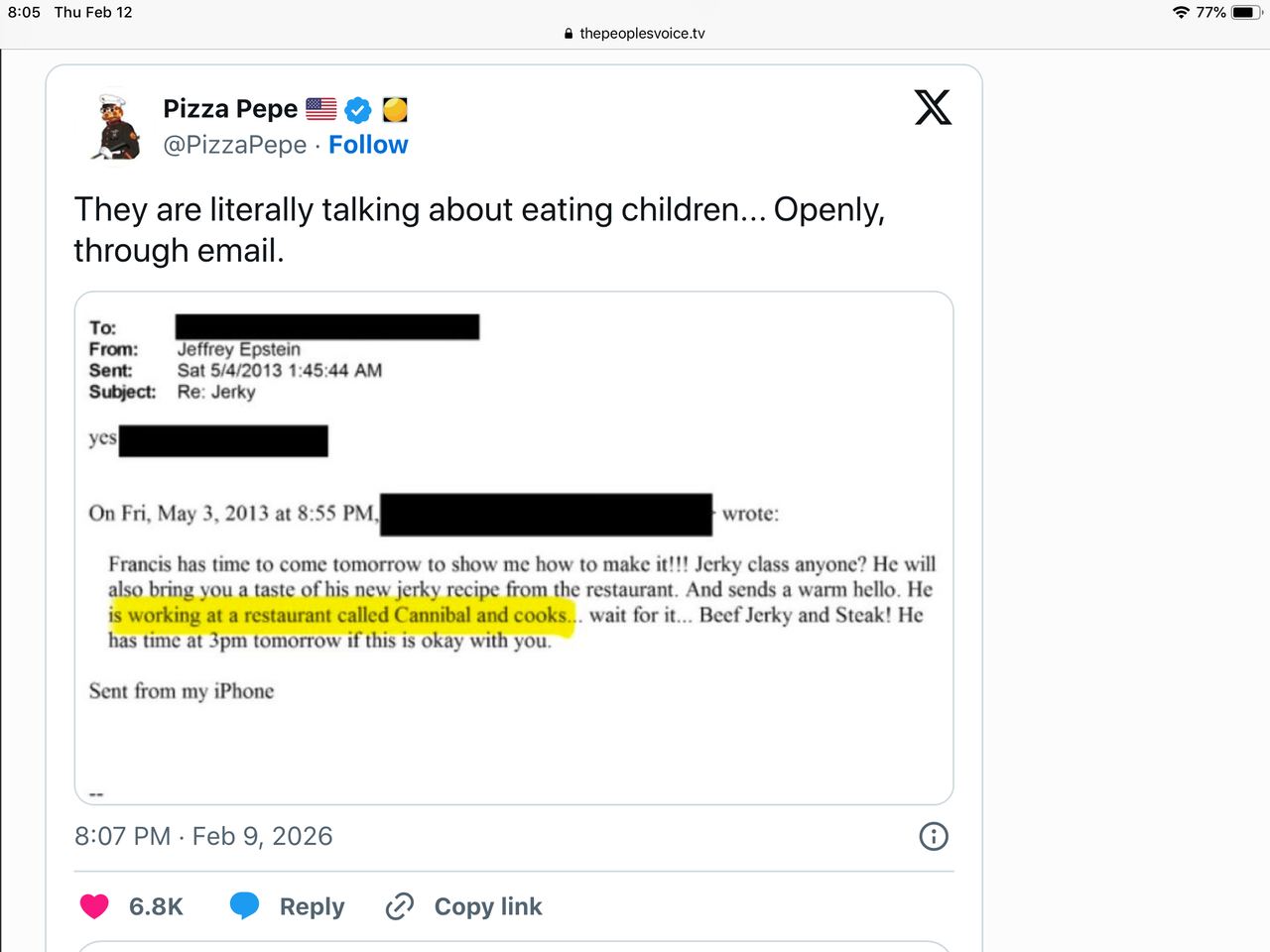Viewport: 1270px width, 952px height.
Task: Click the yellow badge beside the verified checkmark
Action: [395, 109]
